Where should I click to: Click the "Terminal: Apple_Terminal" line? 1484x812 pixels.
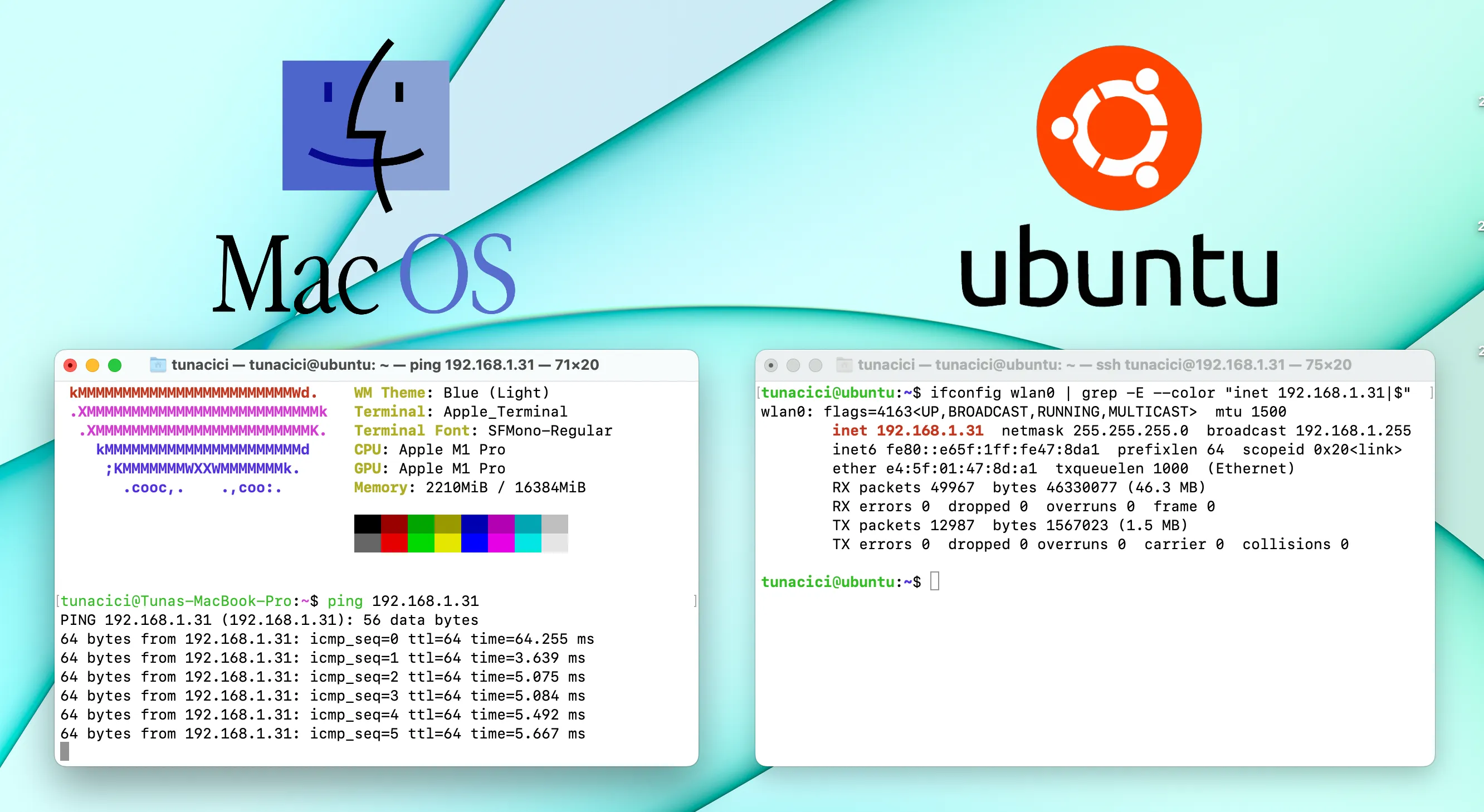(460, 412)
